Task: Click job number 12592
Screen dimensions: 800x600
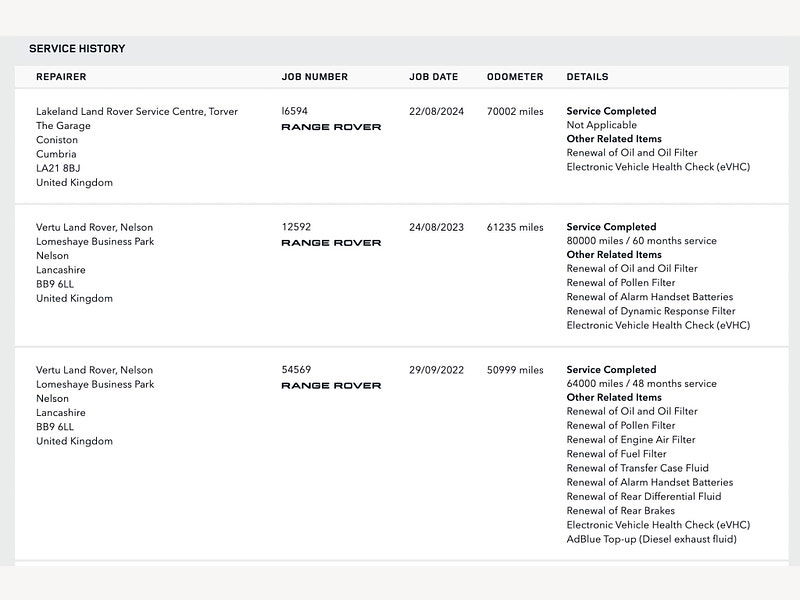Action: [x=296, y=227]
